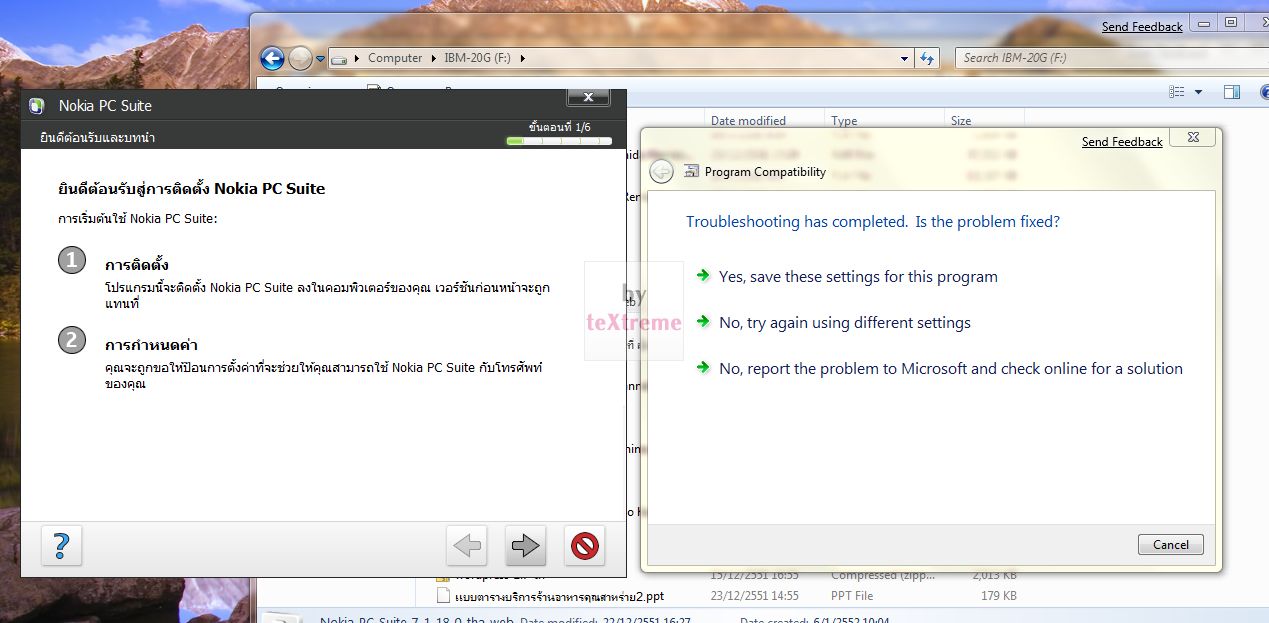Go to next step with forward arrow
This screenshot has width=1269, height=623.
click(525, 546)
